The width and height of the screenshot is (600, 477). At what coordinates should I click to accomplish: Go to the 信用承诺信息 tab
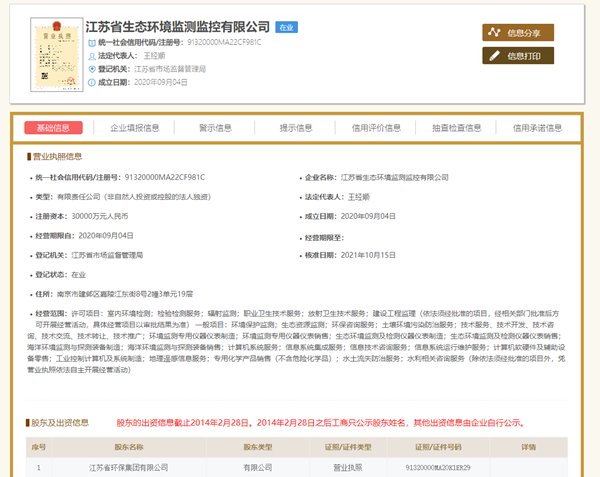point(538,128)
